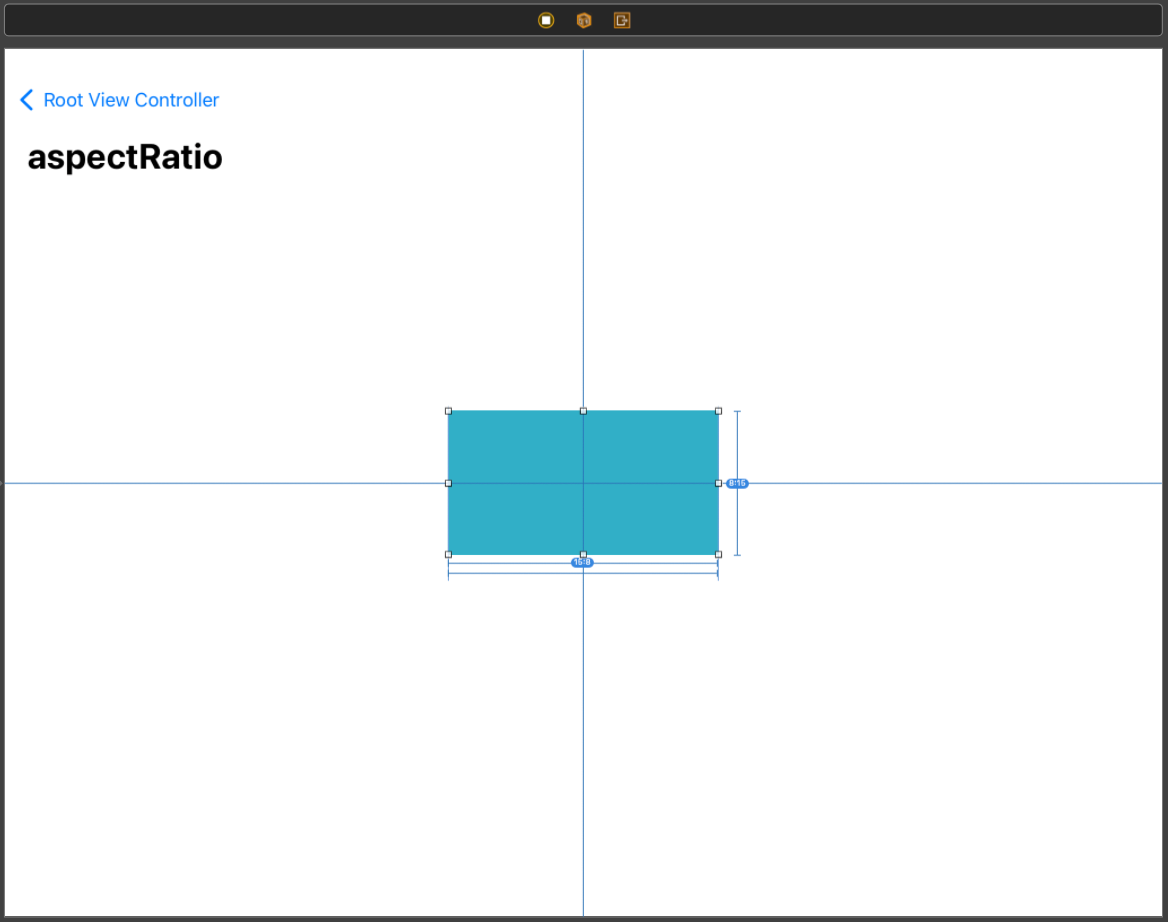This screenshot has height=922, width=1168.
Task: Click the Root View Controller back link
Action: [131, 100]
